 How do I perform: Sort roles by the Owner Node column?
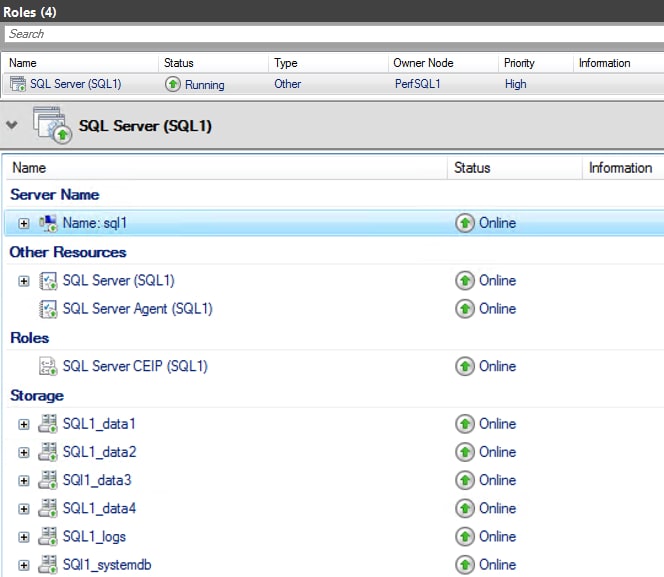point(443,63)
